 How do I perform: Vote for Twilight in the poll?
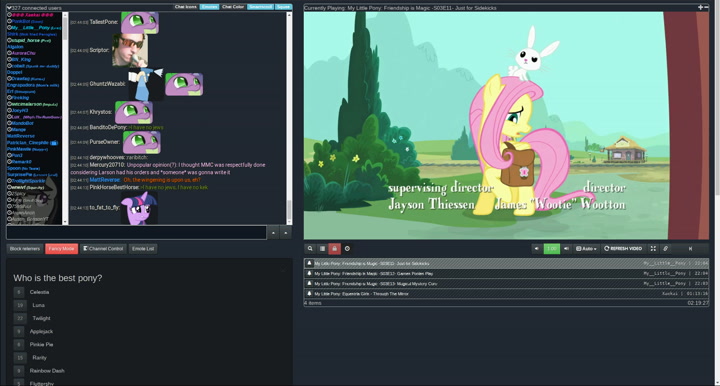(20, 318)
